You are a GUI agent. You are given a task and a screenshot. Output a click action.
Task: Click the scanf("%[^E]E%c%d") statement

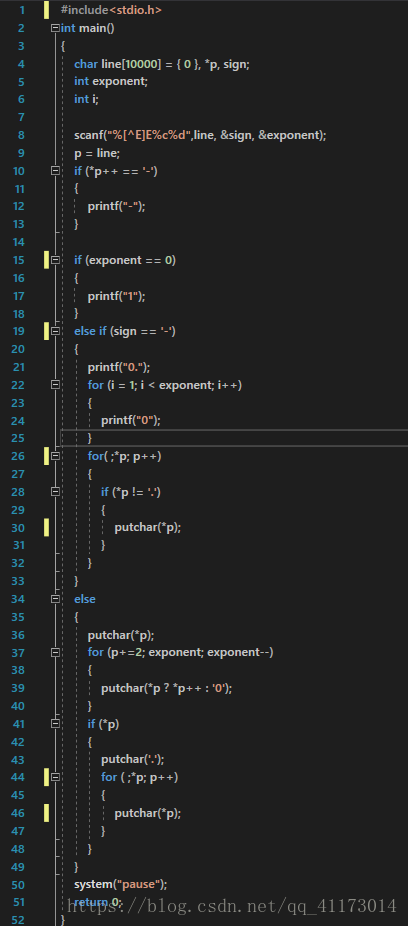(x=200, y=135)
